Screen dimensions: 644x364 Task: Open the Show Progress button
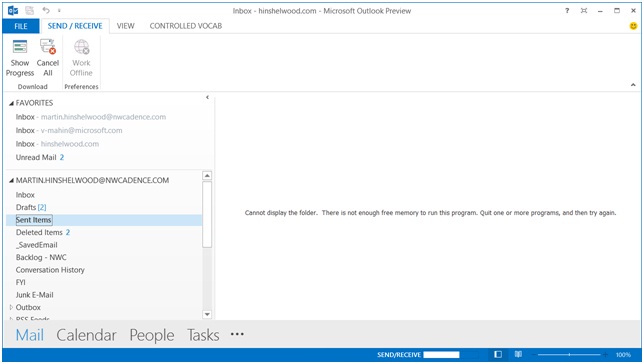click(20, 58)
